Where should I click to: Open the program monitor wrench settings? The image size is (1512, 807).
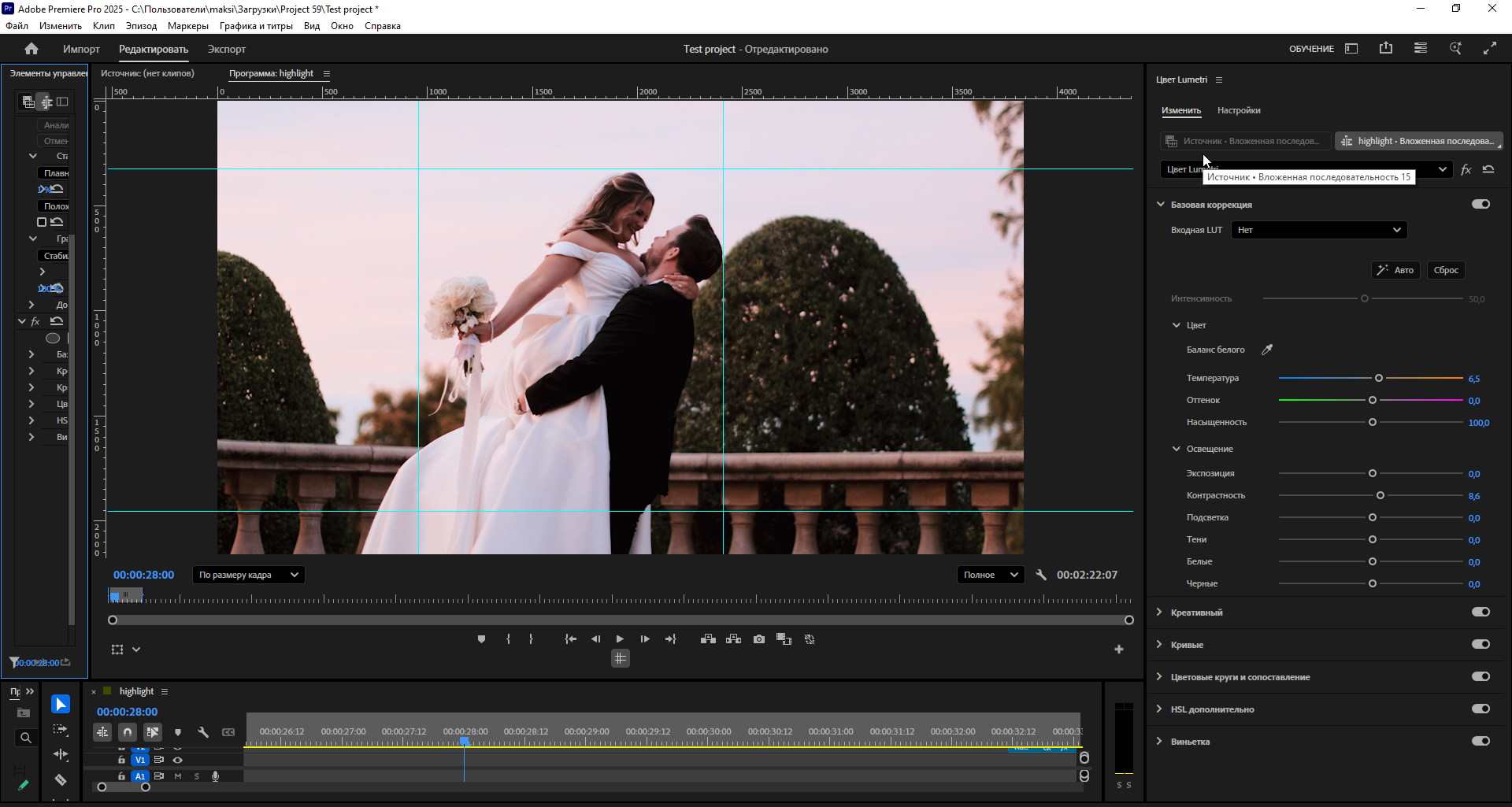(x=1041, y=575)
